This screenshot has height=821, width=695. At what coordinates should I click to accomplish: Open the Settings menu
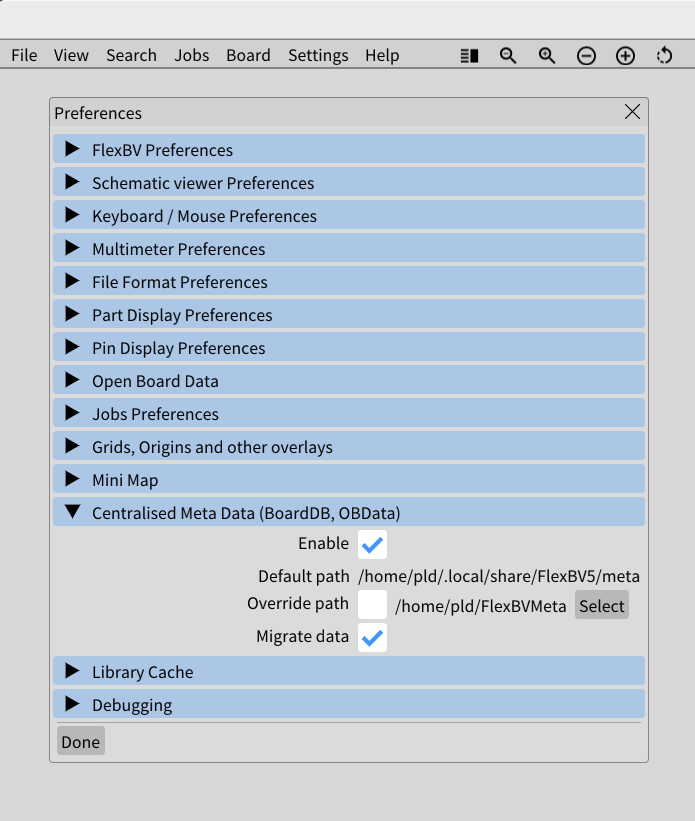click(318, 55)
